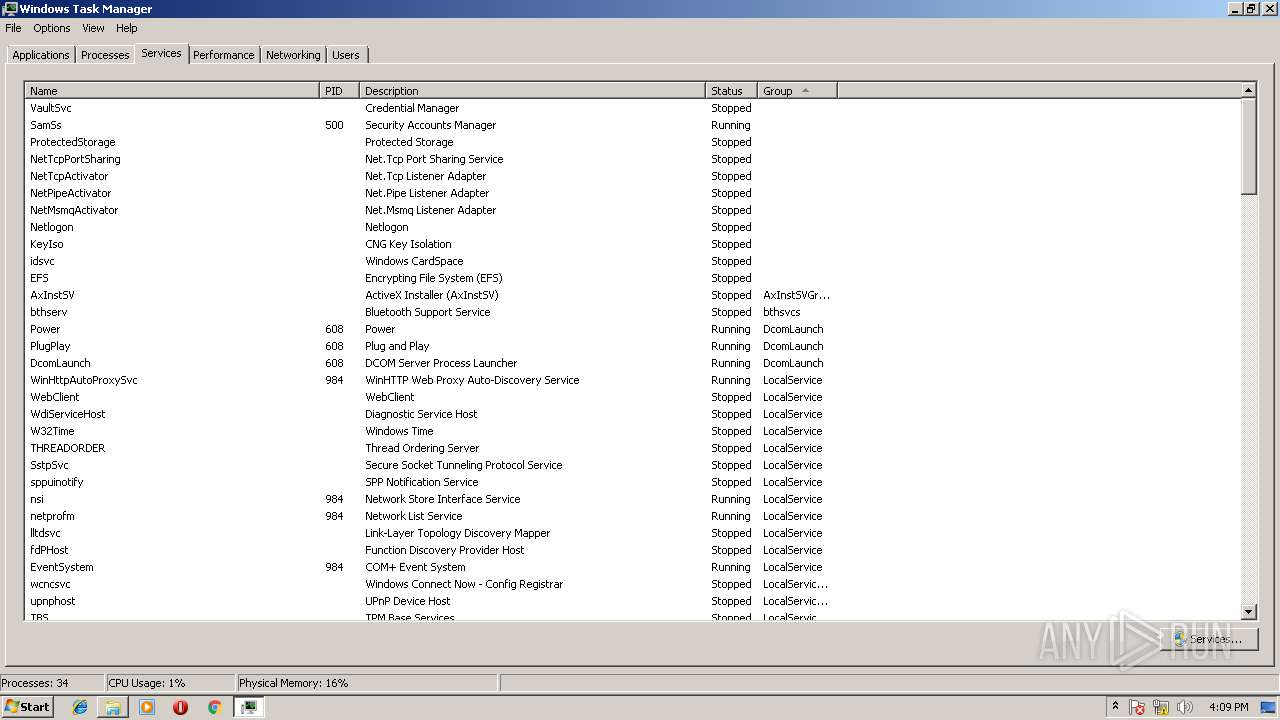
Task: Open network status tray icon
Action: pos(1161,707)
